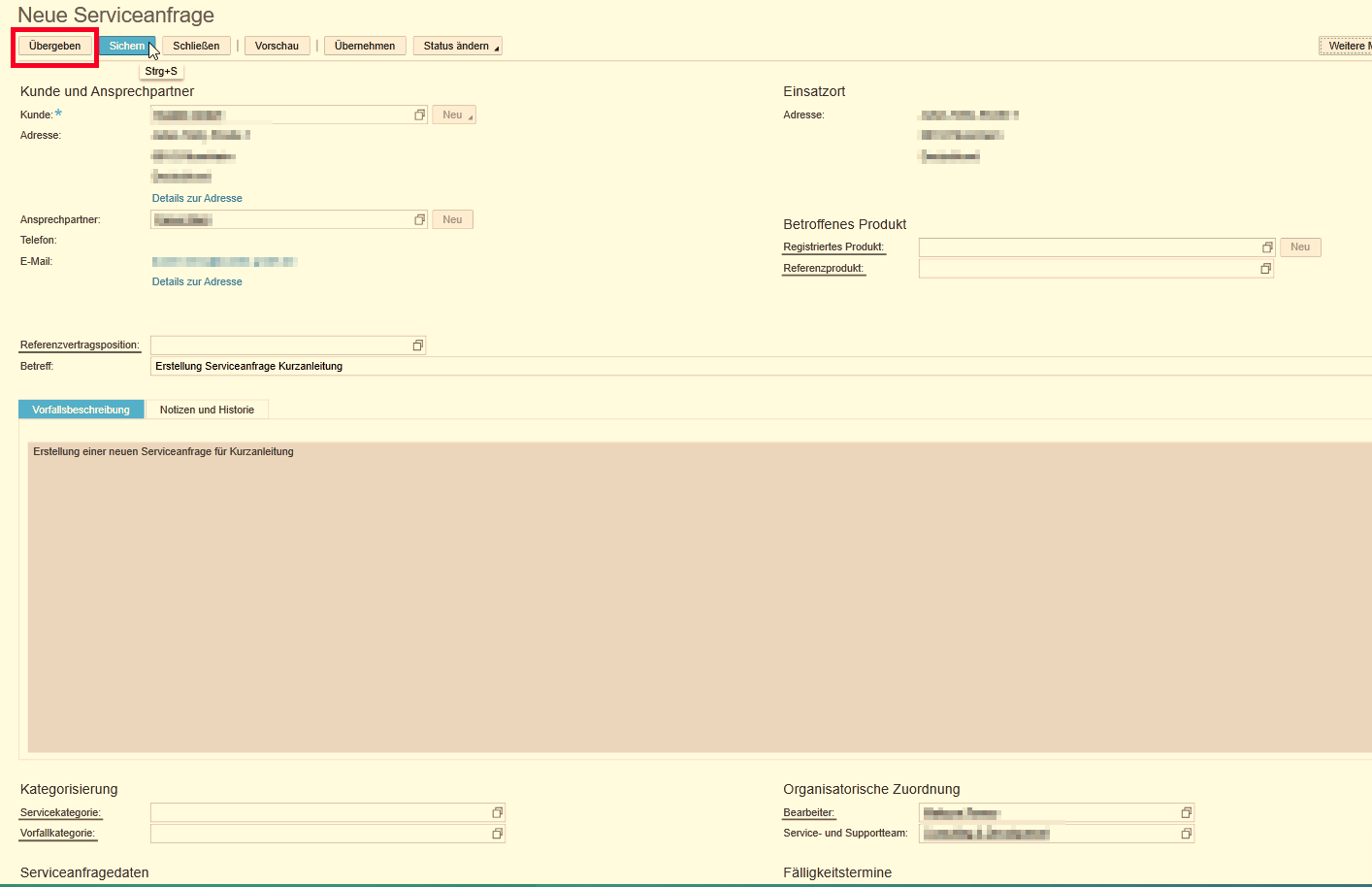The height and width of the screenshot is (887, 1372).
Task: Open Details zur Adresse link under E-Mail
Action: tap(197, 281)
